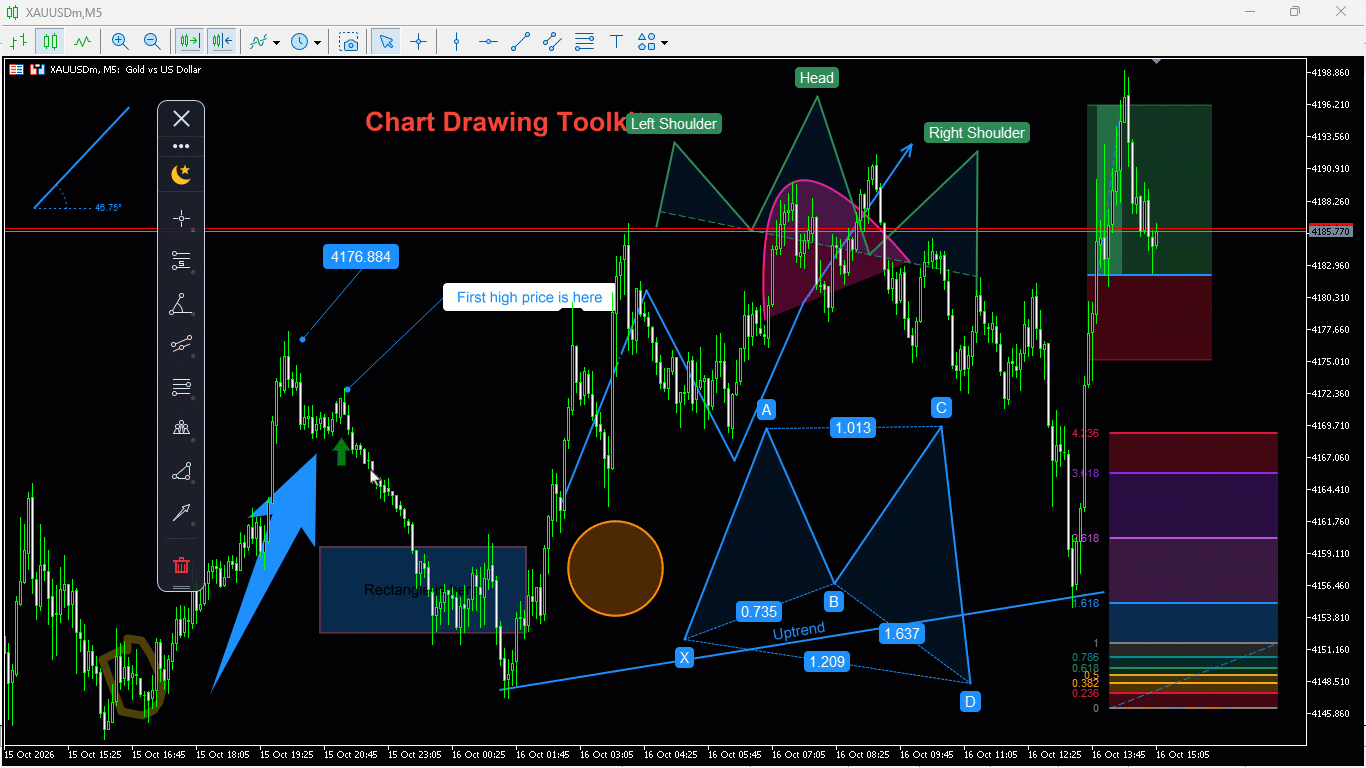Take a chart screenshot with camera icon

click(x=349, y=41)
